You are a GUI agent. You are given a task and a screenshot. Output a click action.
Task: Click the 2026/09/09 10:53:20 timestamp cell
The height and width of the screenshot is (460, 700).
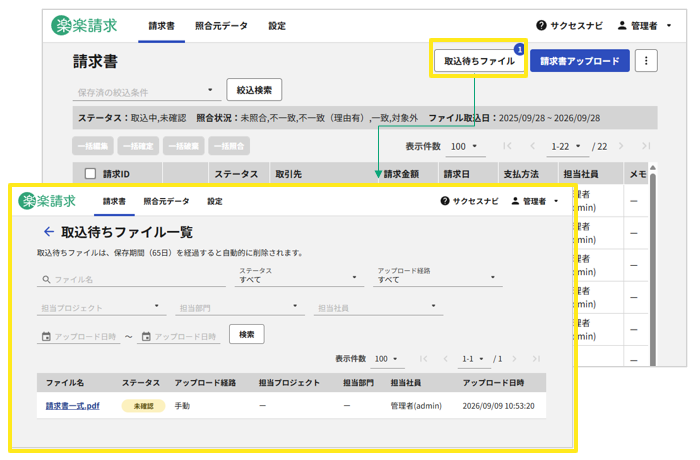pyautogui.click(x=498, y=406)
